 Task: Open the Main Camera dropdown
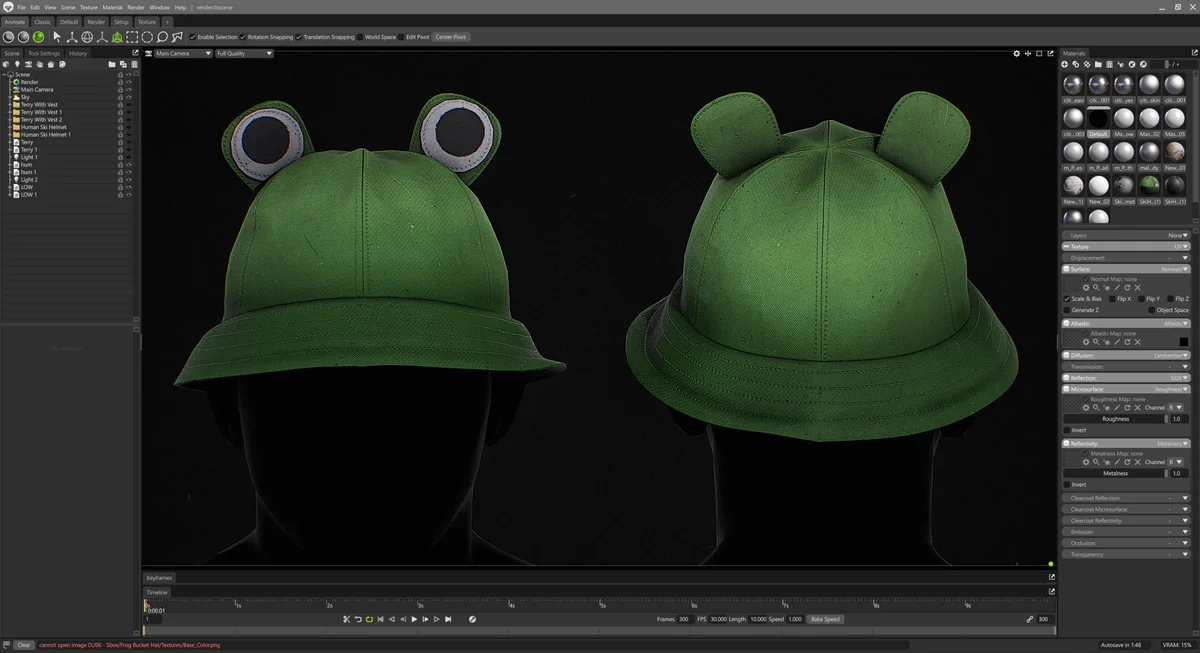183,53
